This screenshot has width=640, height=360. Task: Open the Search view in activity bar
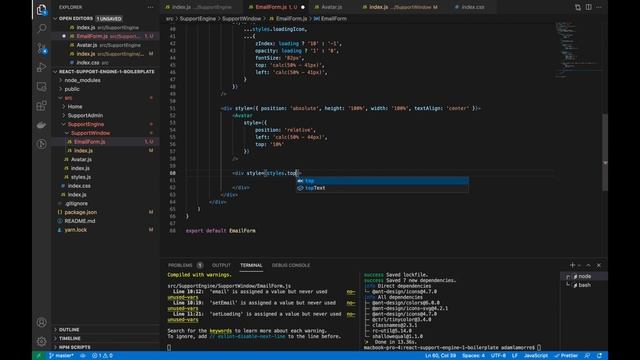[x=42, y=28]
